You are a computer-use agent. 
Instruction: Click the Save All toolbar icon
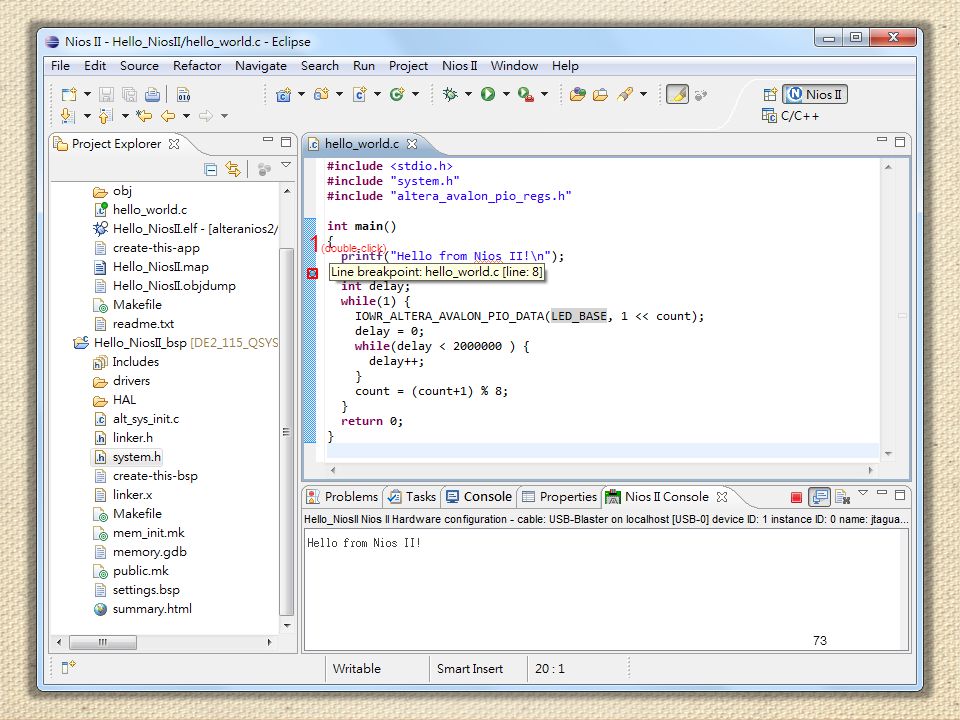[x=129, y=94]
